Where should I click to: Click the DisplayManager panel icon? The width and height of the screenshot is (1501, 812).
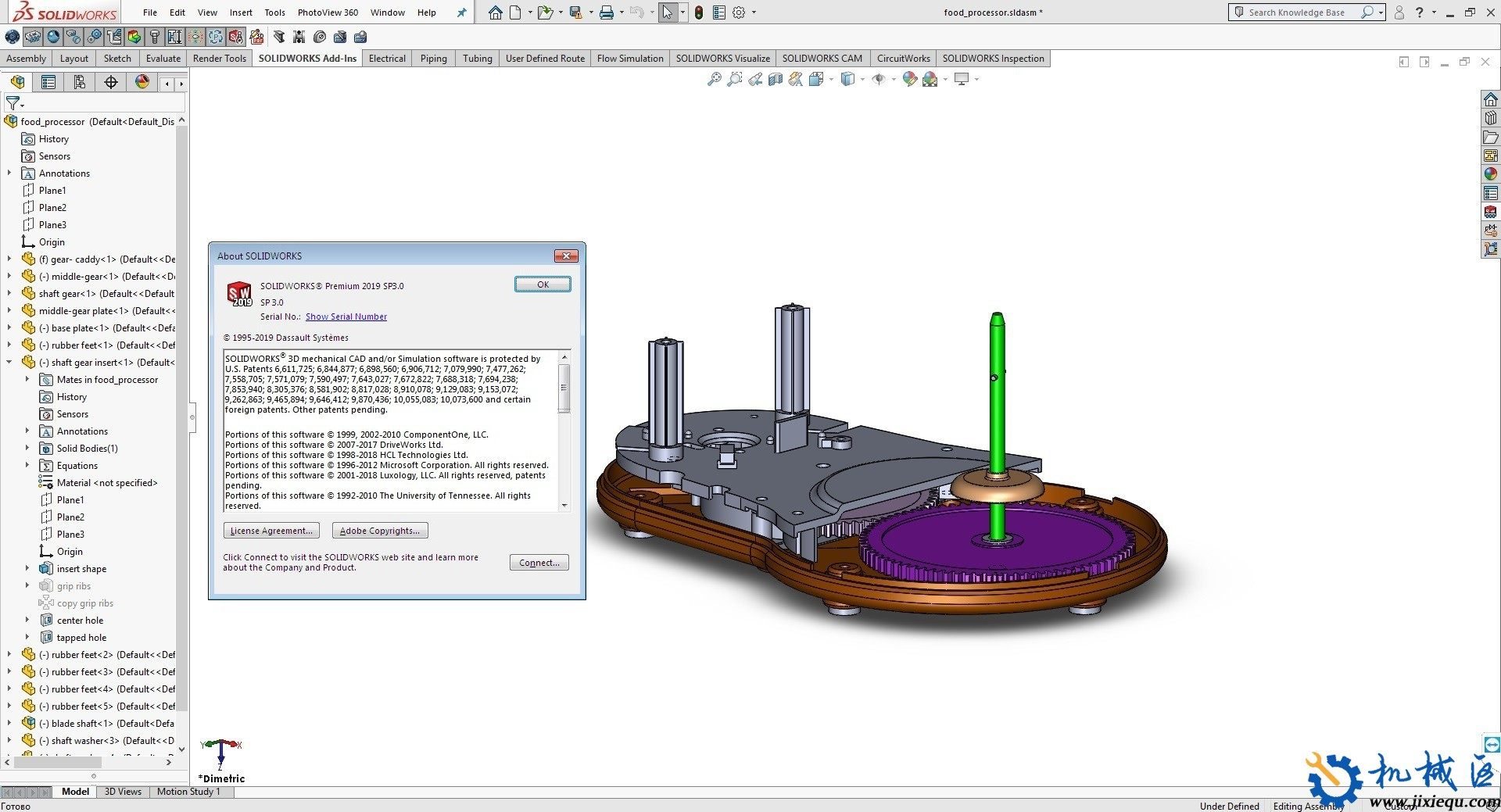pos(142,81)
